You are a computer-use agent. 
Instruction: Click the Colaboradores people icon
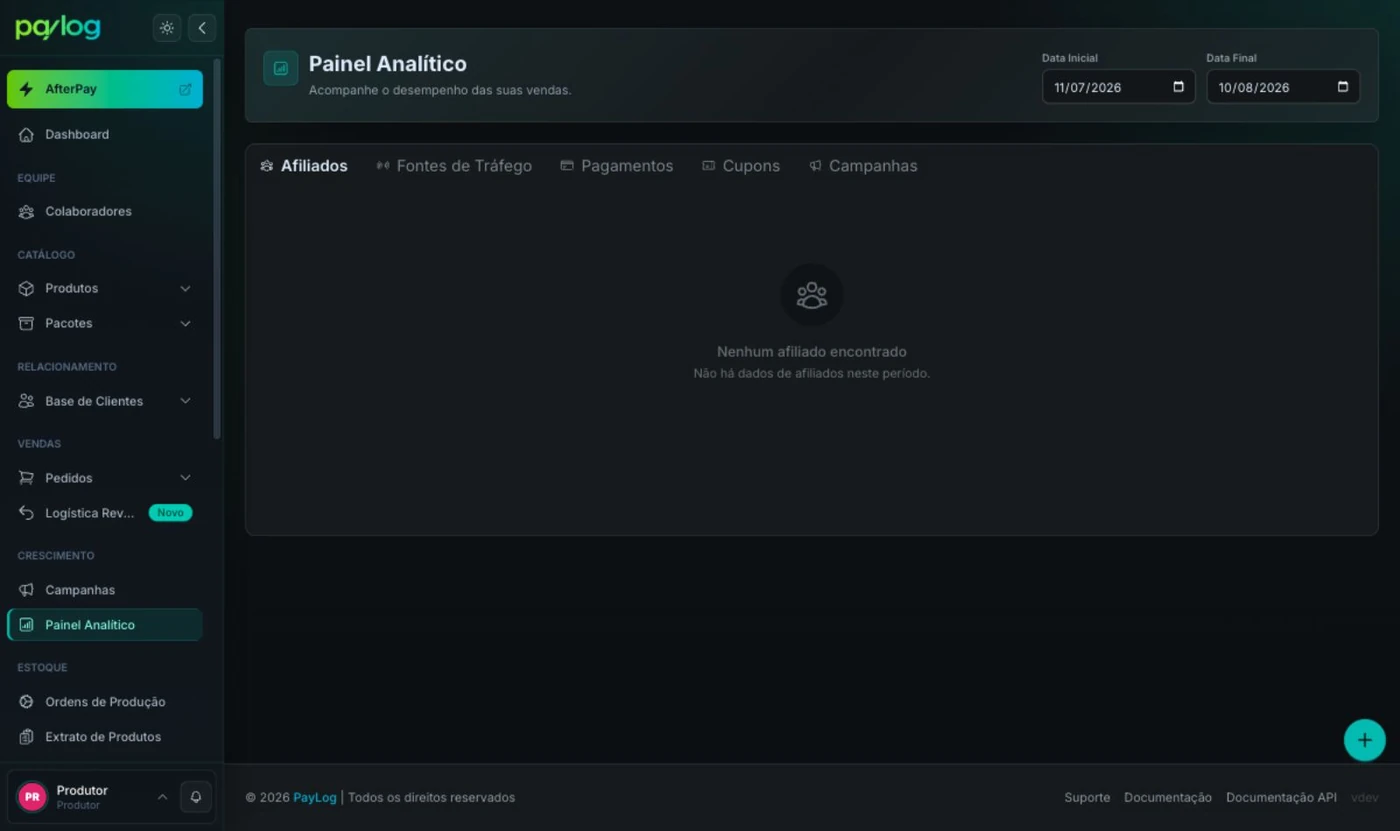point(26,211)
